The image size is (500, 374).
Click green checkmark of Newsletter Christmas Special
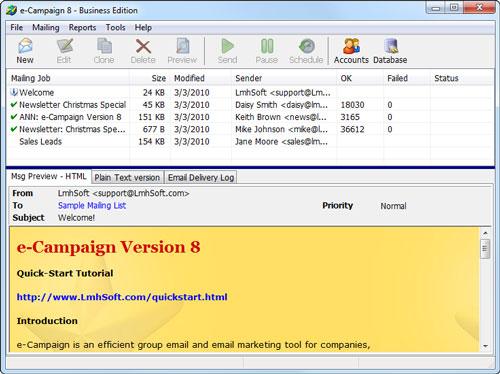pos(14,105)
